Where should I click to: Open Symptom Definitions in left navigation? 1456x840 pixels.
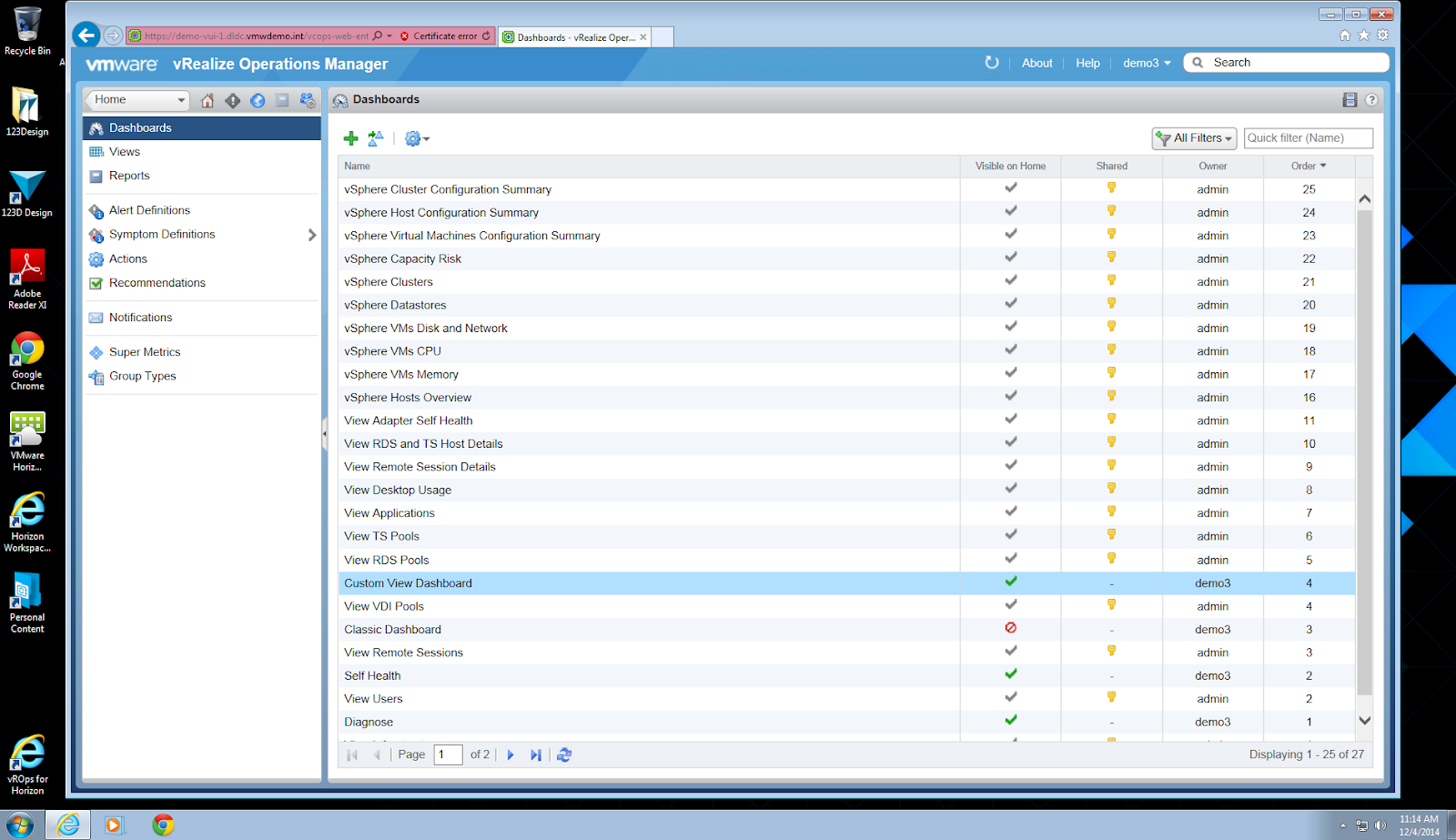click(162, 235)
